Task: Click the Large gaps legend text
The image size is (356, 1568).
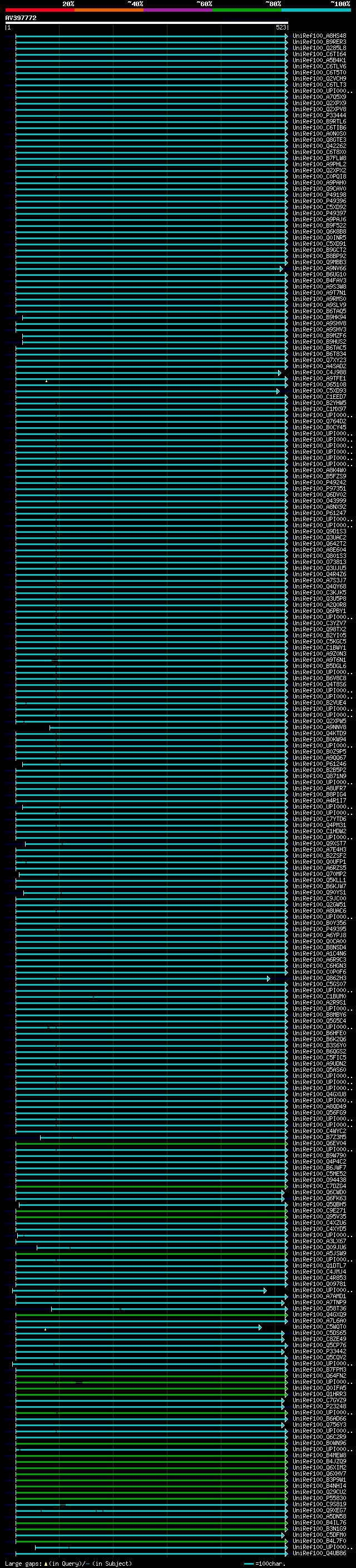Action: [x=68, y=1564]
